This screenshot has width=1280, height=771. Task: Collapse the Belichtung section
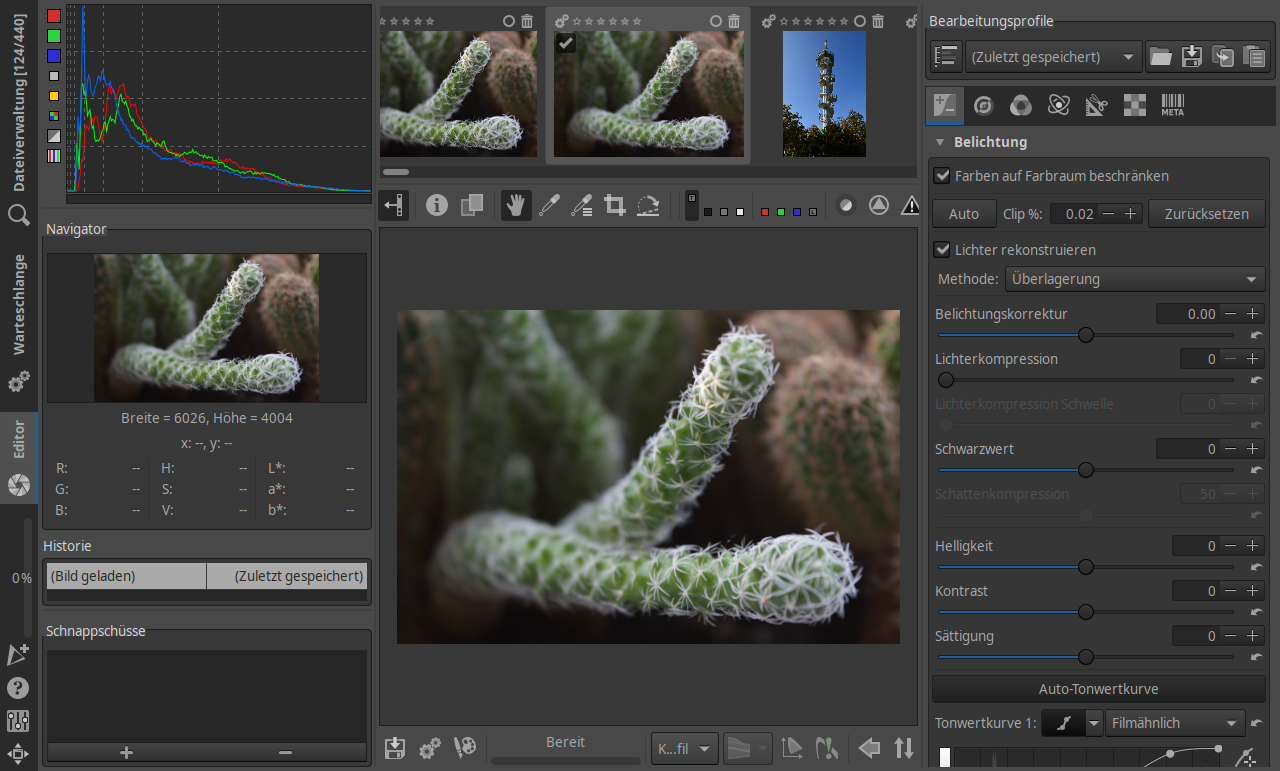(940, 142)
